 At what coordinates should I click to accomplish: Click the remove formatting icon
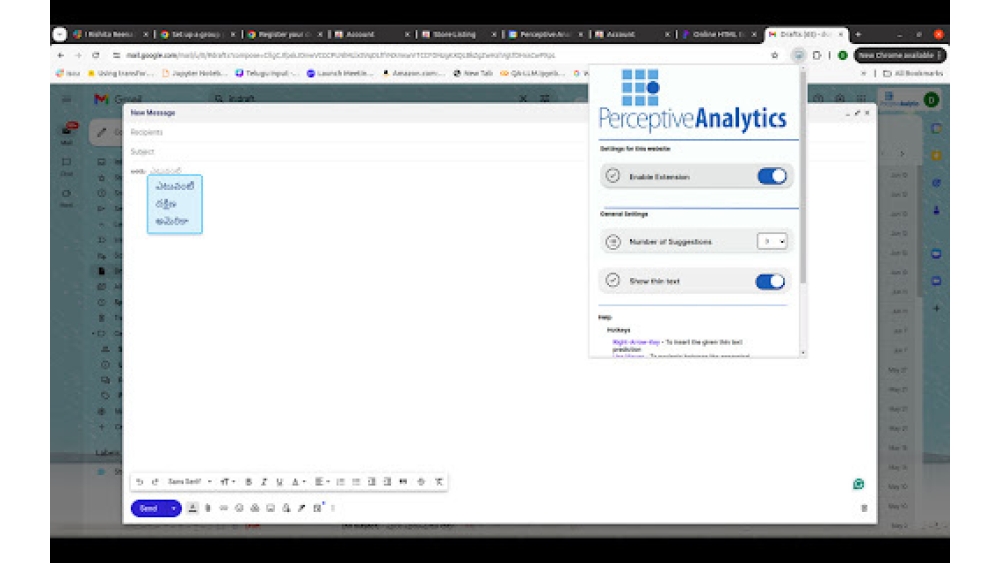pyautogui.click(x=438, y=482)
